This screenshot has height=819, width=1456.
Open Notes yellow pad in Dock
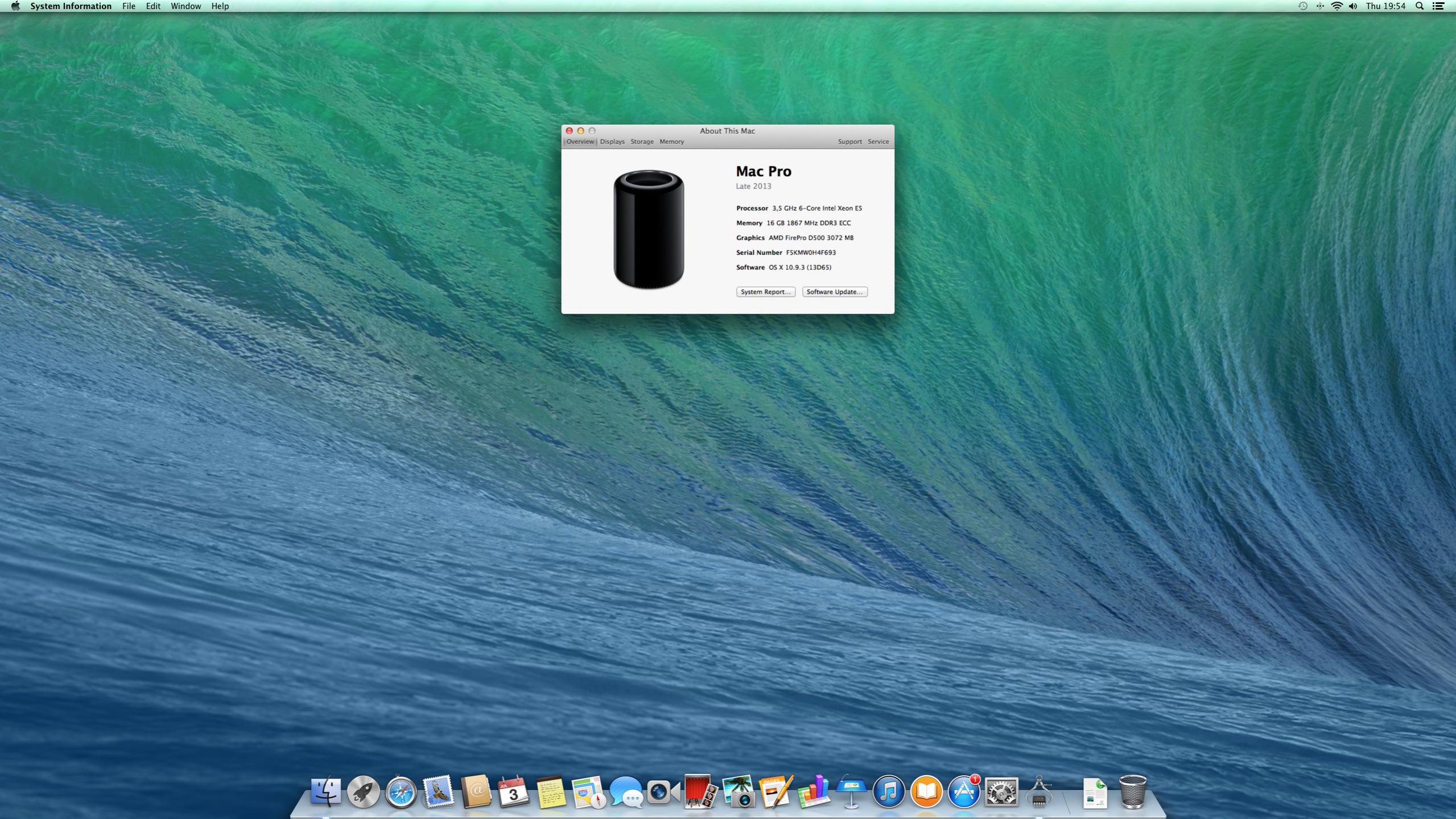click(x=551, y=791)
